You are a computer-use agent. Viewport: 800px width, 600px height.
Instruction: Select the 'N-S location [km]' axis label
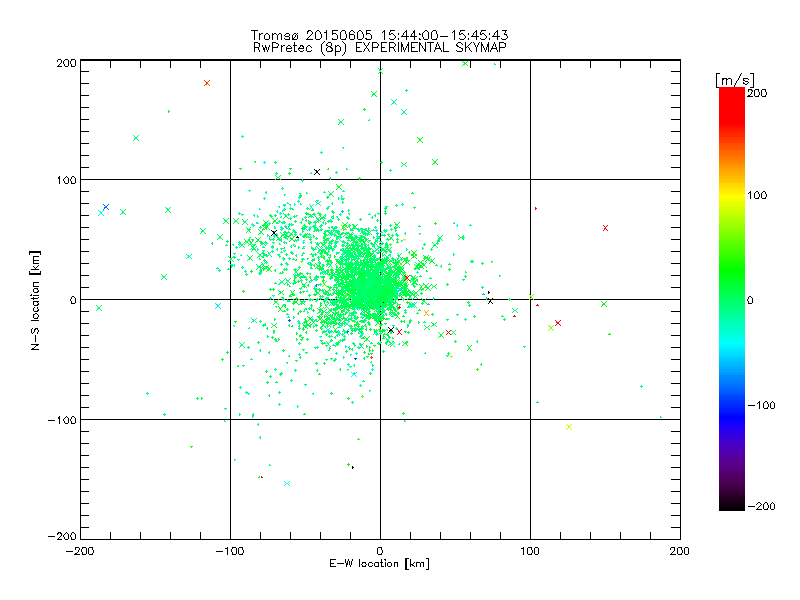pos(35,300)
